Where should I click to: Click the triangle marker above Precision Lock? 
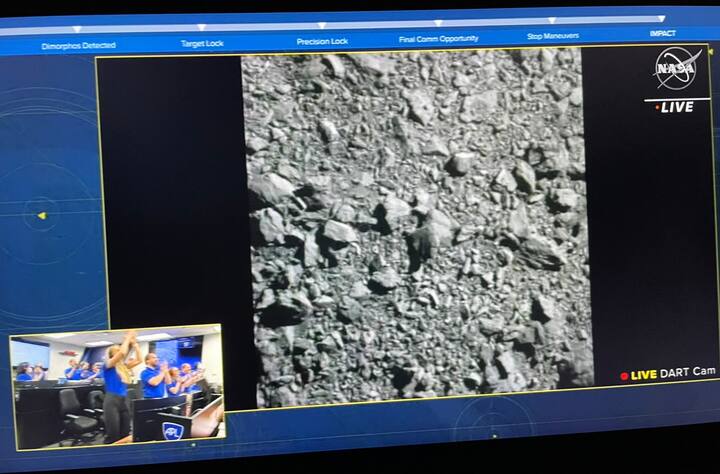[x=323, y=25]
